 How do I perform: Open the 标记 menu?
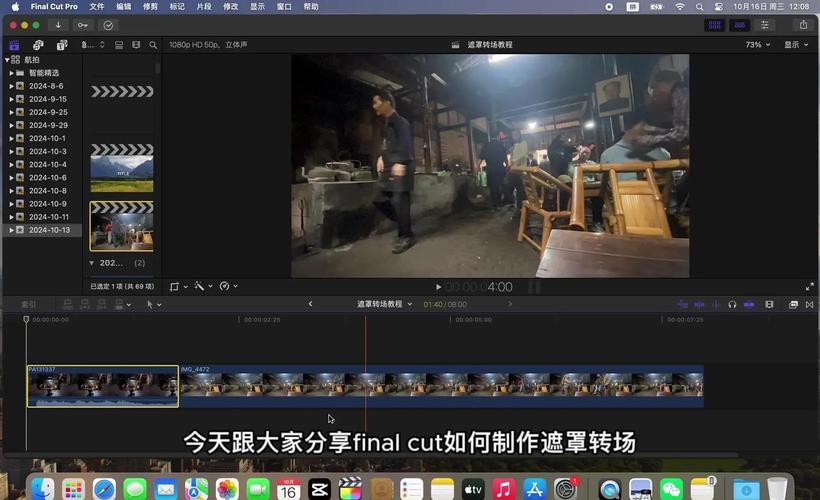click(177, 7)
